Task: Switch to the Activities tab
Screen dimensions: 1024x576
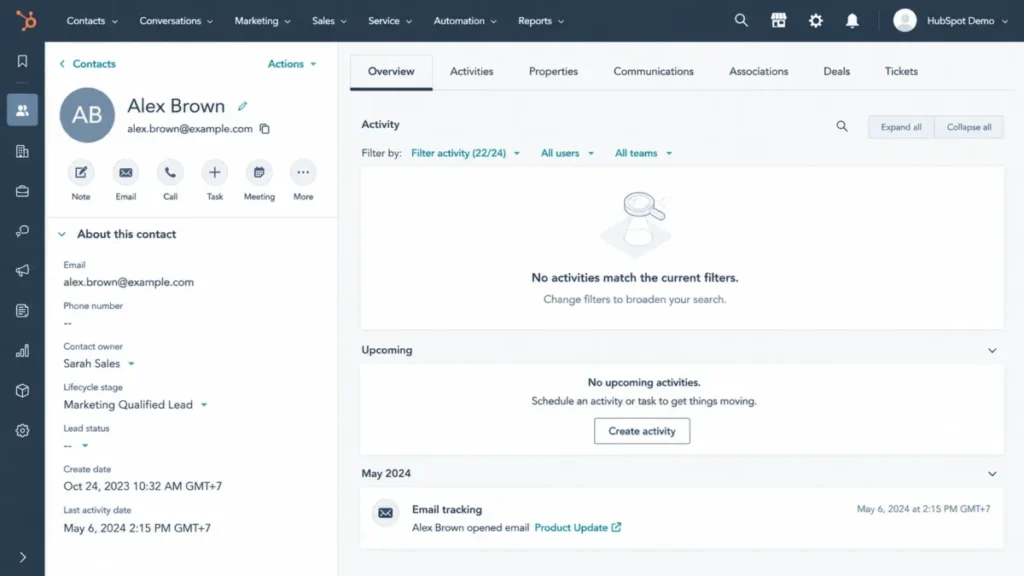Action: click(x=472, y=71)
